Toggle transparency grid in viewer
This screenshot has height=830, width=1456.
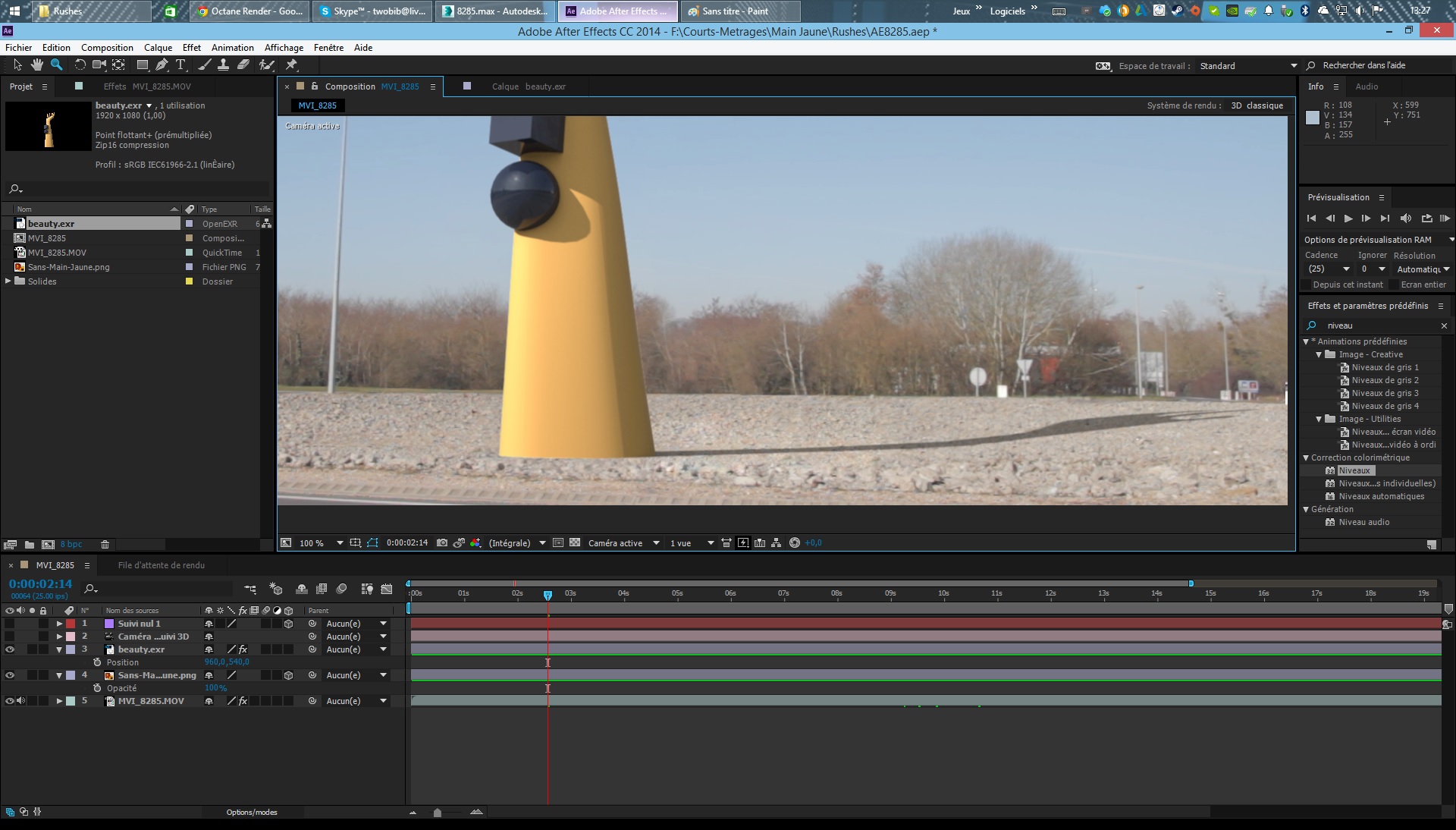pyautogui.click(x=575, y=543)
